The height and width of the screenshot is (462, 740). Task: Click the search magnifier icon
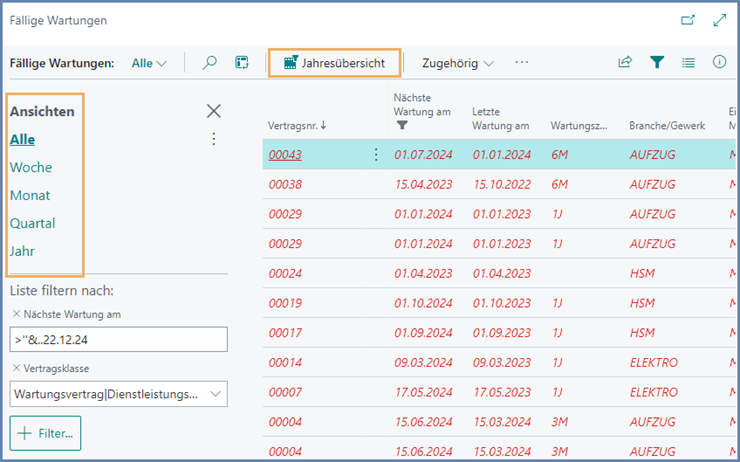[209, 62]
